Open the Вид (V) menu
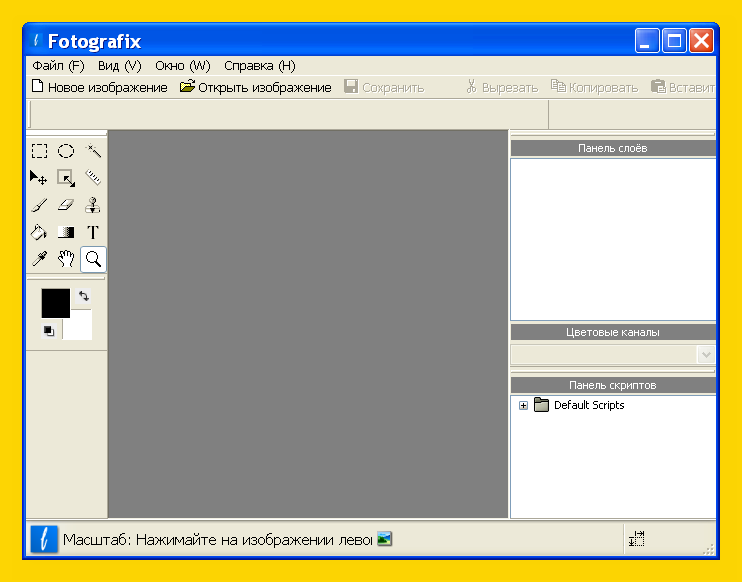Image resolution: width=742 pixels, height=582 pixels. (120, 66)
